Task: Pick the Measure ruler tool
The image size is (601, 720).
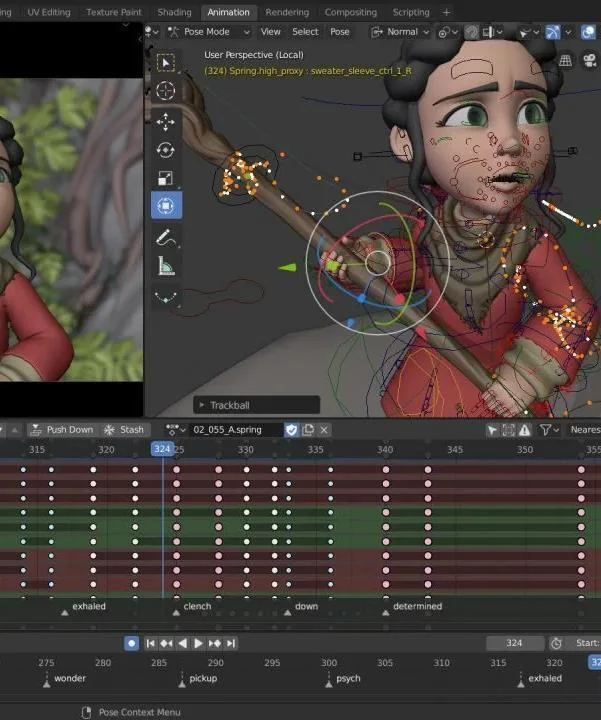Action: (x=166, y=266)
